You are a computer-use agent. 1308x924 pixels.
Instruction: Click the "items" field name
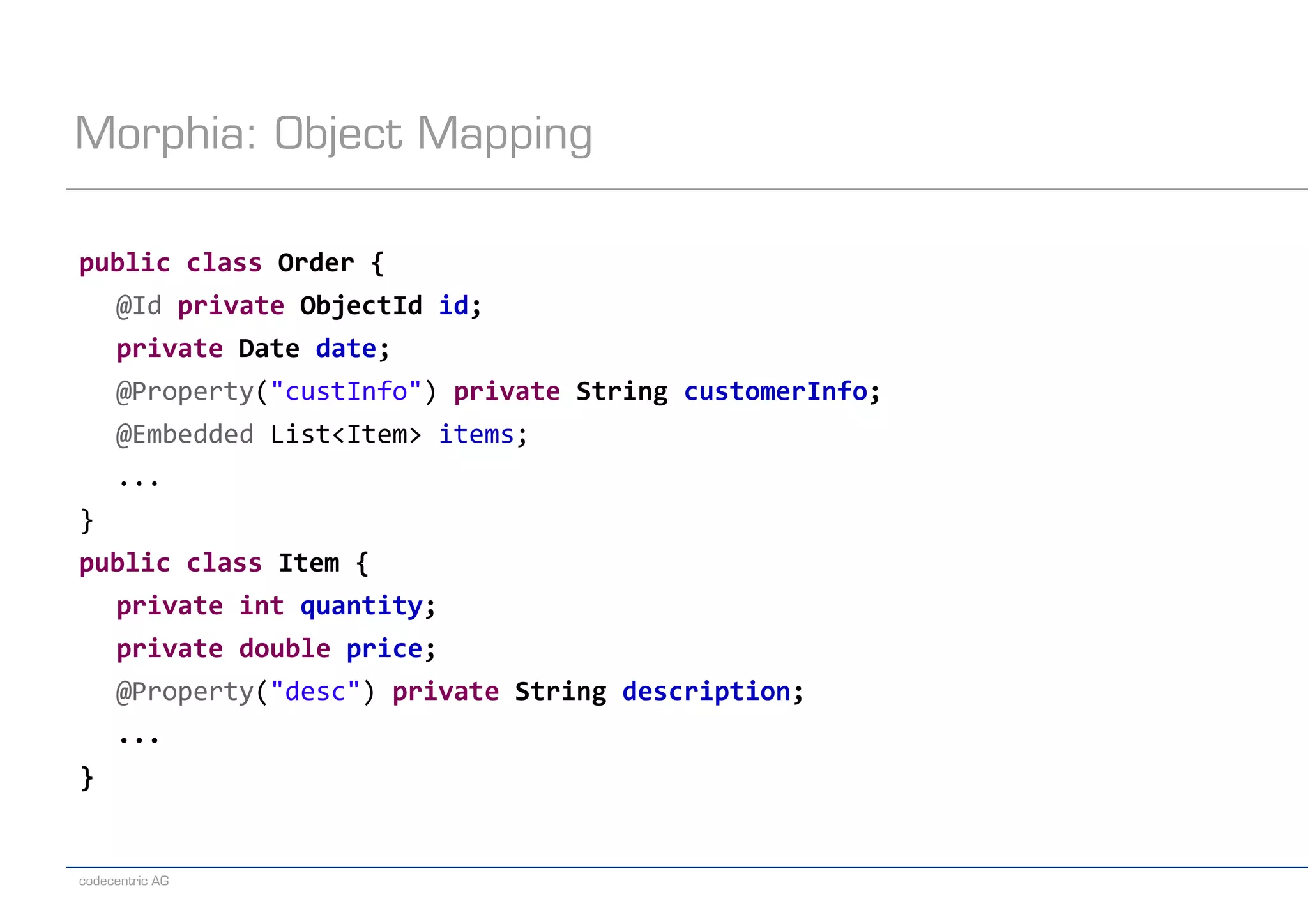(x=476, y=434)
